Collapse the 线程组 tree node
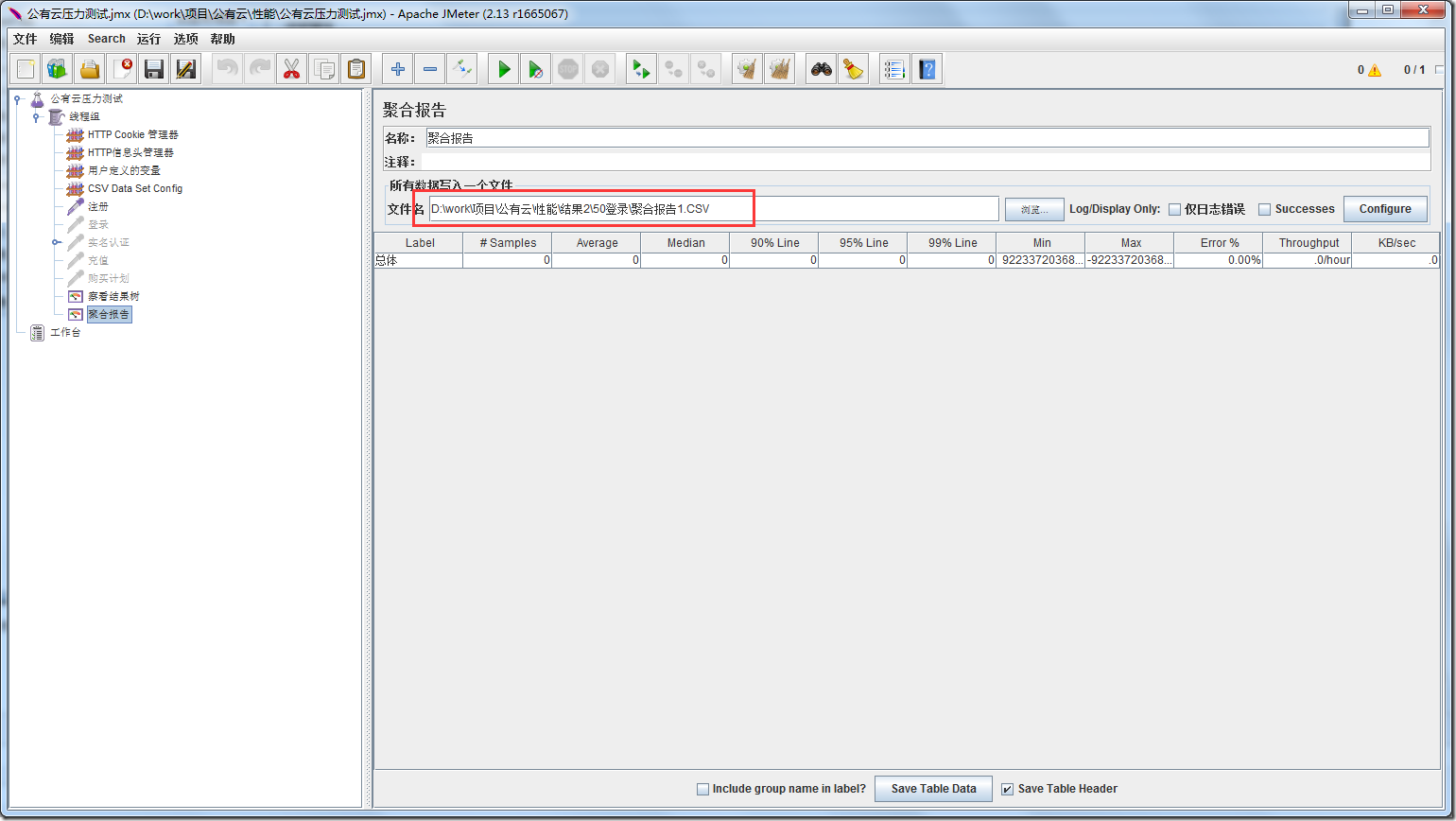1456x821 pixels. click(x=36, y=116)
